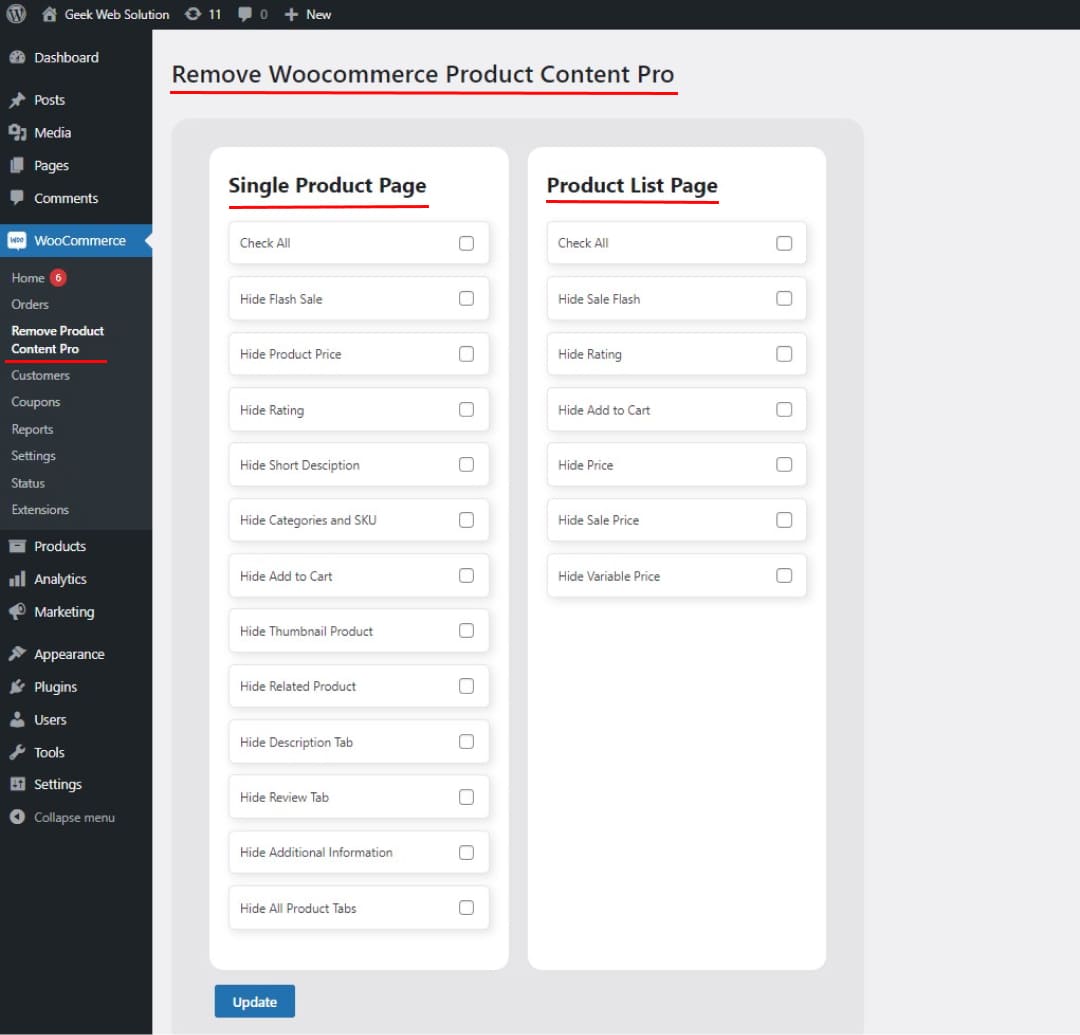Viewport: 1080px width, 1035px height.
Task: Select the WooCommerce icon in the sidebar
Action: pos(21,240)
